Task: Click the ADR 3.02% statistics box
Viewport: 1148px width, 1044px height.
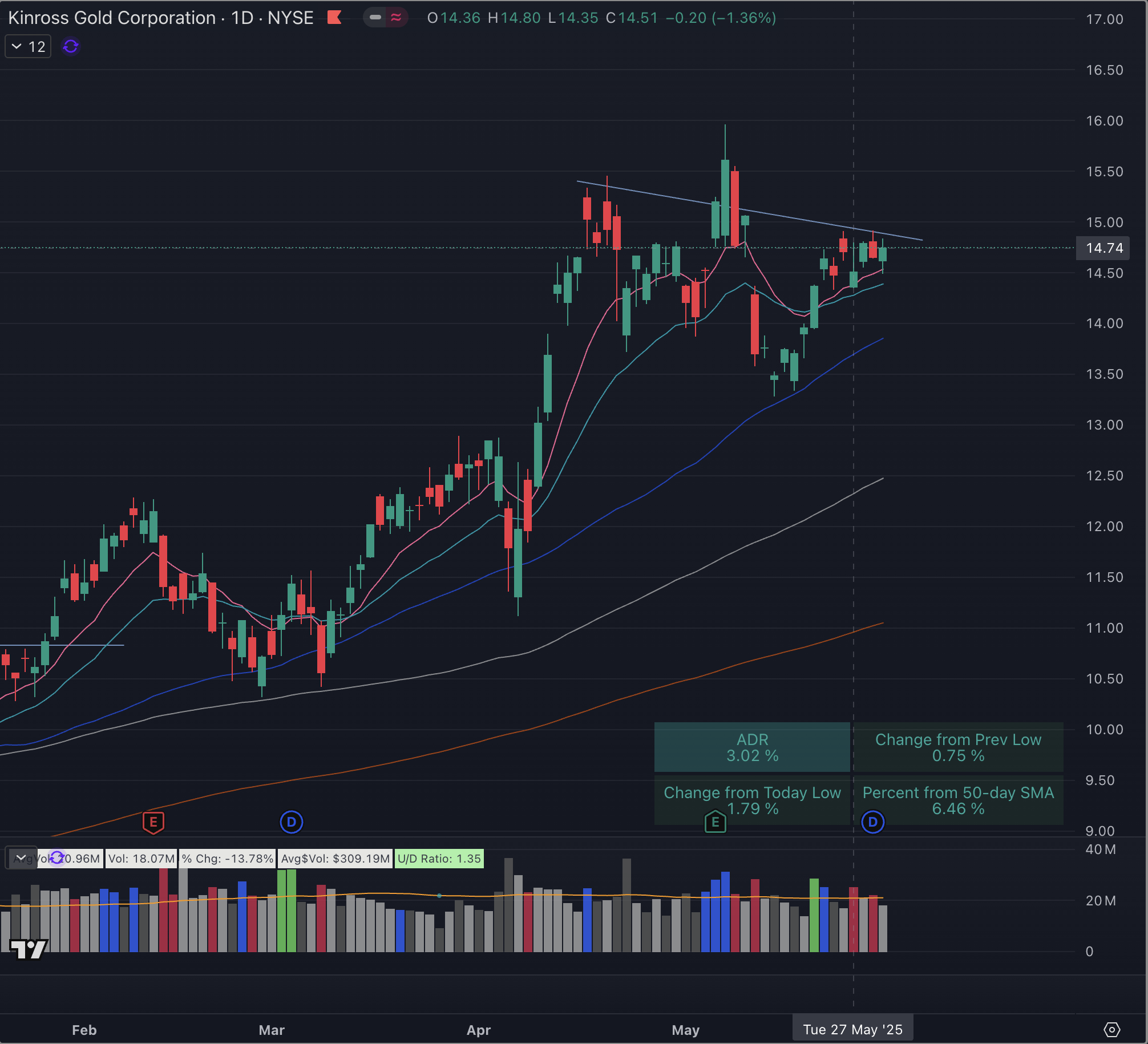Action: point(751,747)
